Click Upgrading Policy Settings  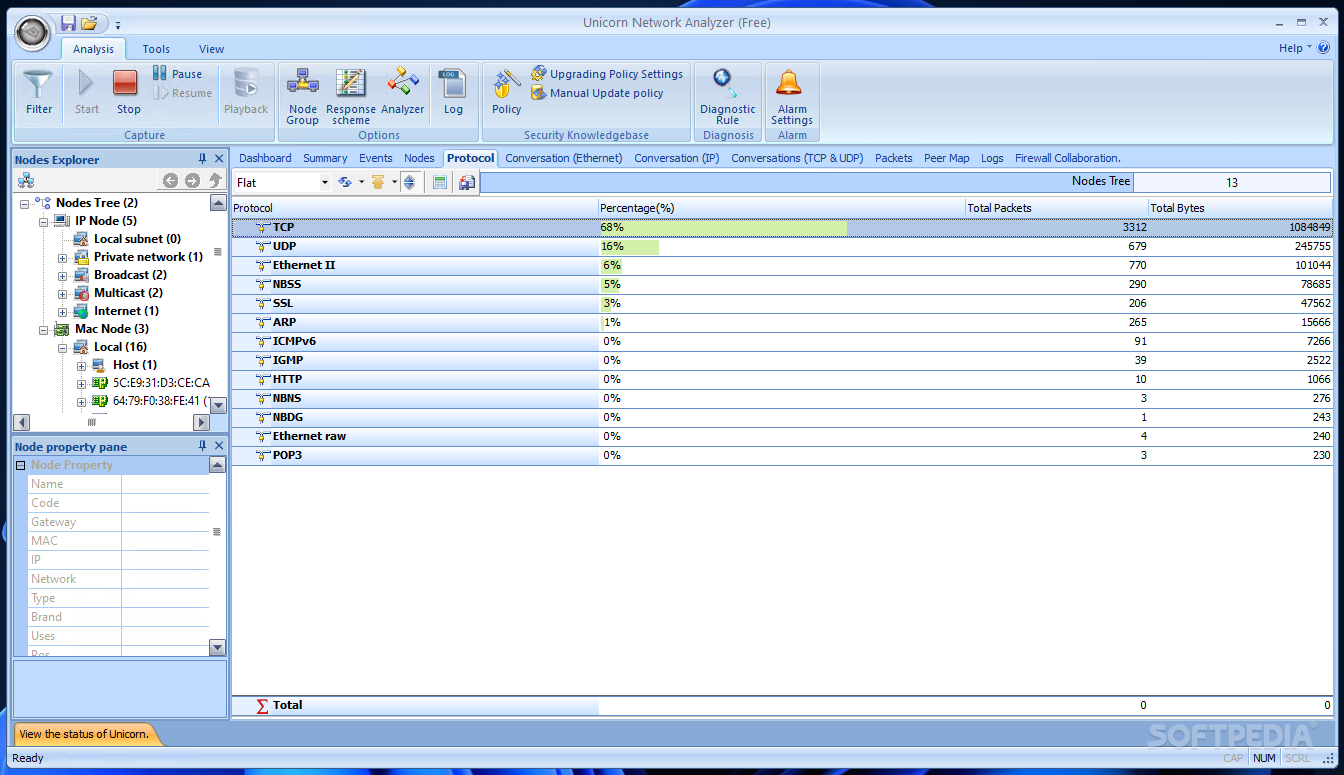[607, 74]
